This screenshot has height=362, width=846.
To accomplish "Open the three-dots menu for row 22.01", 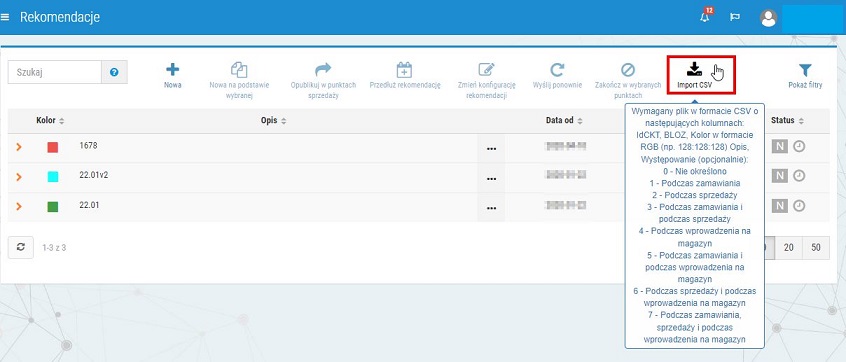I will (491, 208).
